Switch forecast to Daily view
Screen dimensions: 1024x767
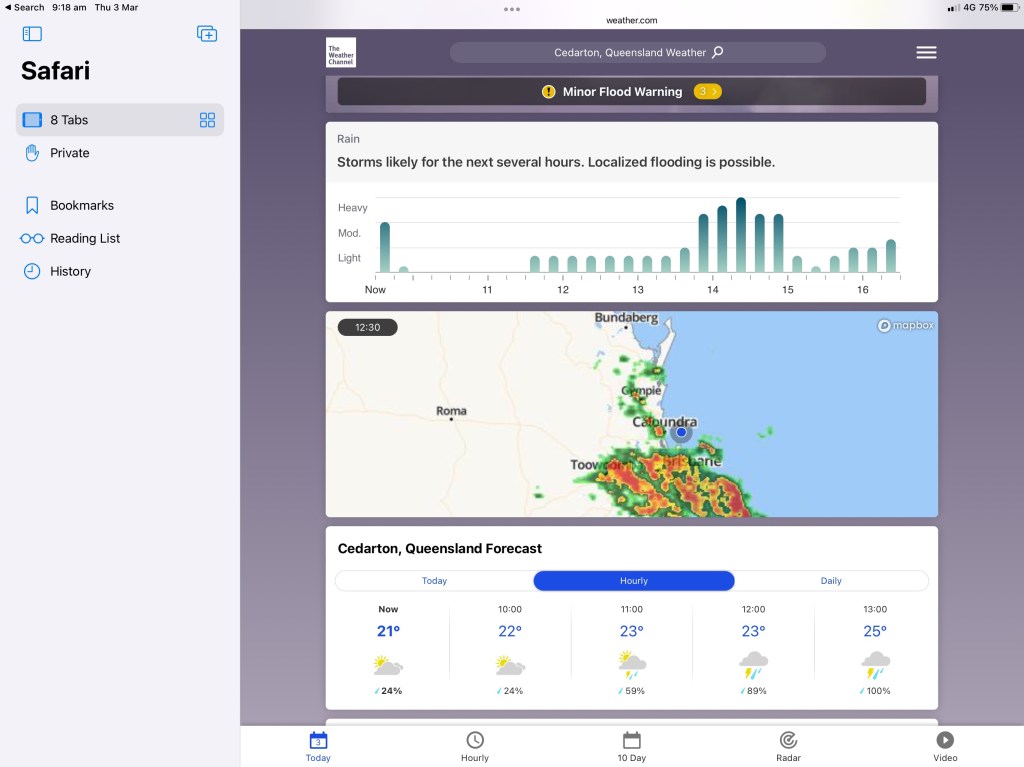tap(831, 581)
